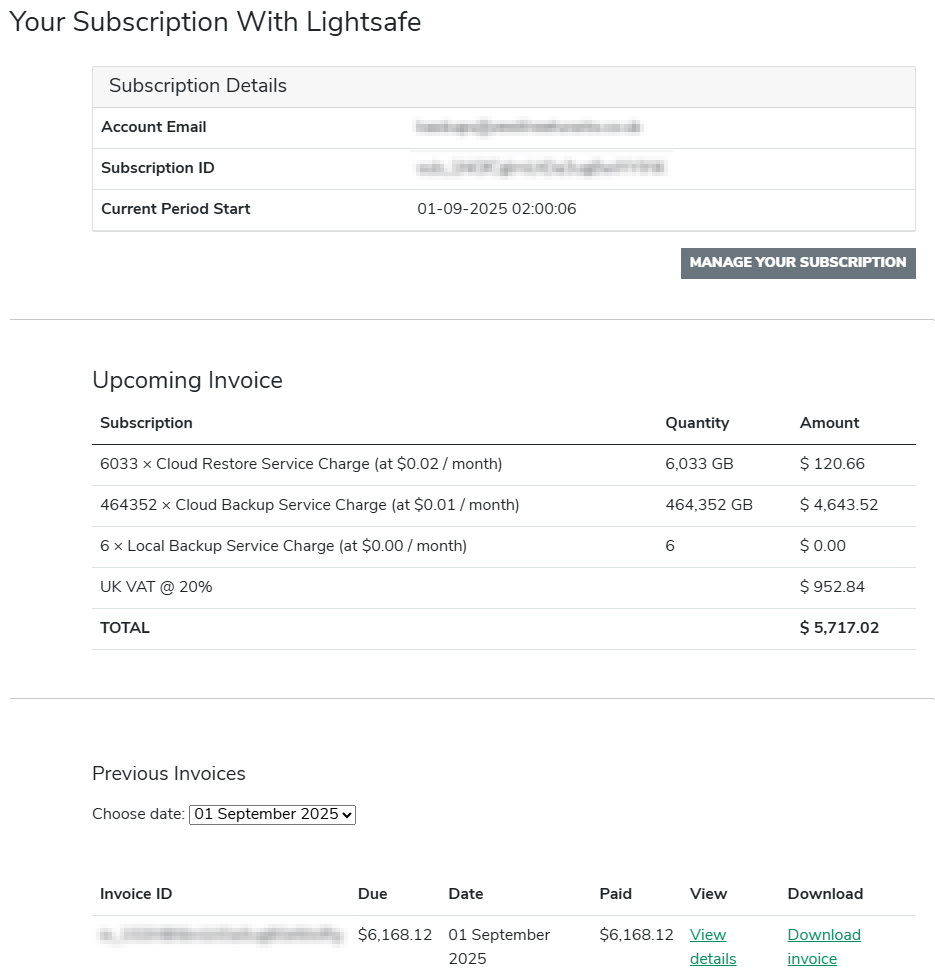This screenshot has width=935, height=980.
Task: Select the Cloud Restore Service Charge description
Action: [301, 464]
